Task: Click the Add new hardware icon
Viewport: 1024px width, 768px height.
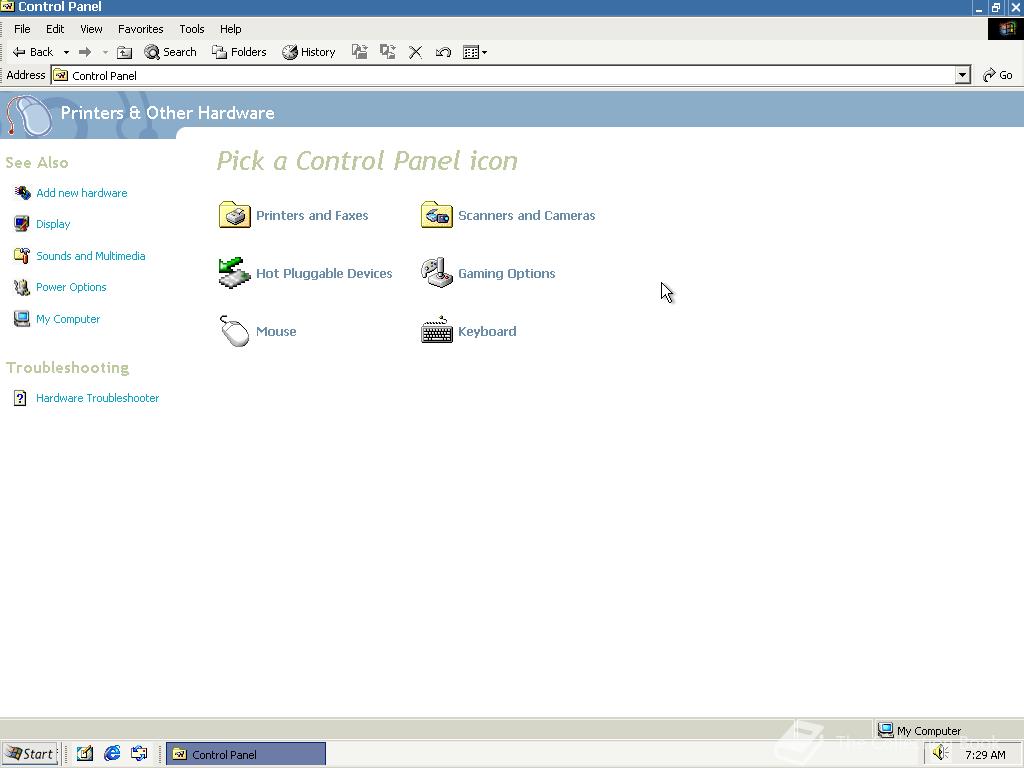Action: (x=22, y=193)
